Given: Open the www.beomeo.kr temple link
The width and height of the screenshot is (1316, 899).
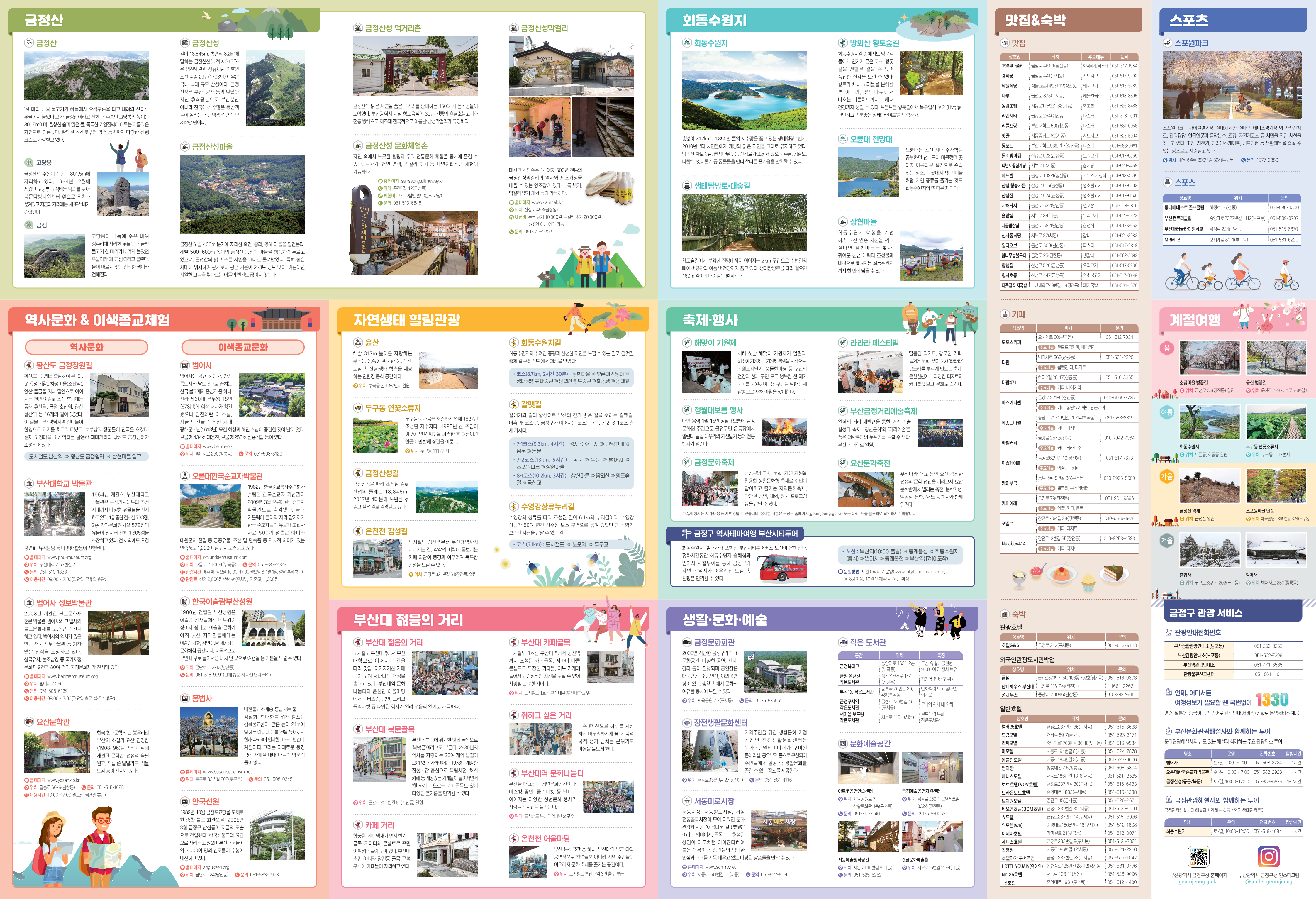Looking at the screenshot, I should [218, 446].
